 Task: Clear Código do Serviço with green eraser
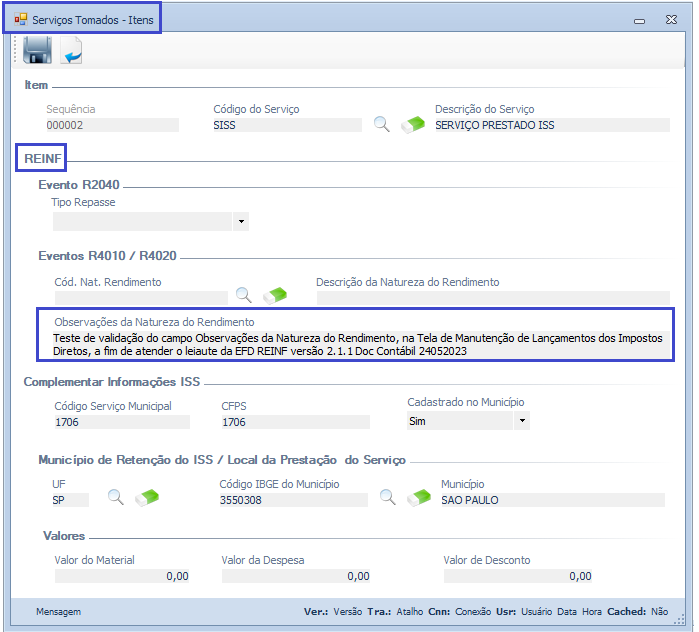point(413,125)
